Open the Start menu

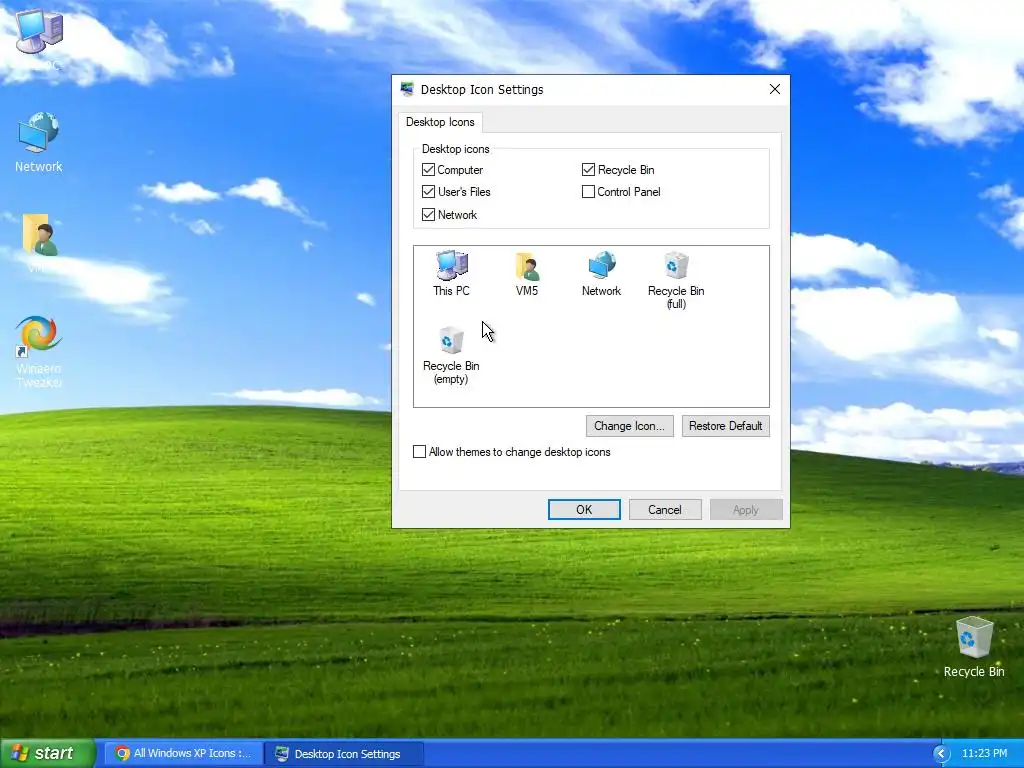48,754
